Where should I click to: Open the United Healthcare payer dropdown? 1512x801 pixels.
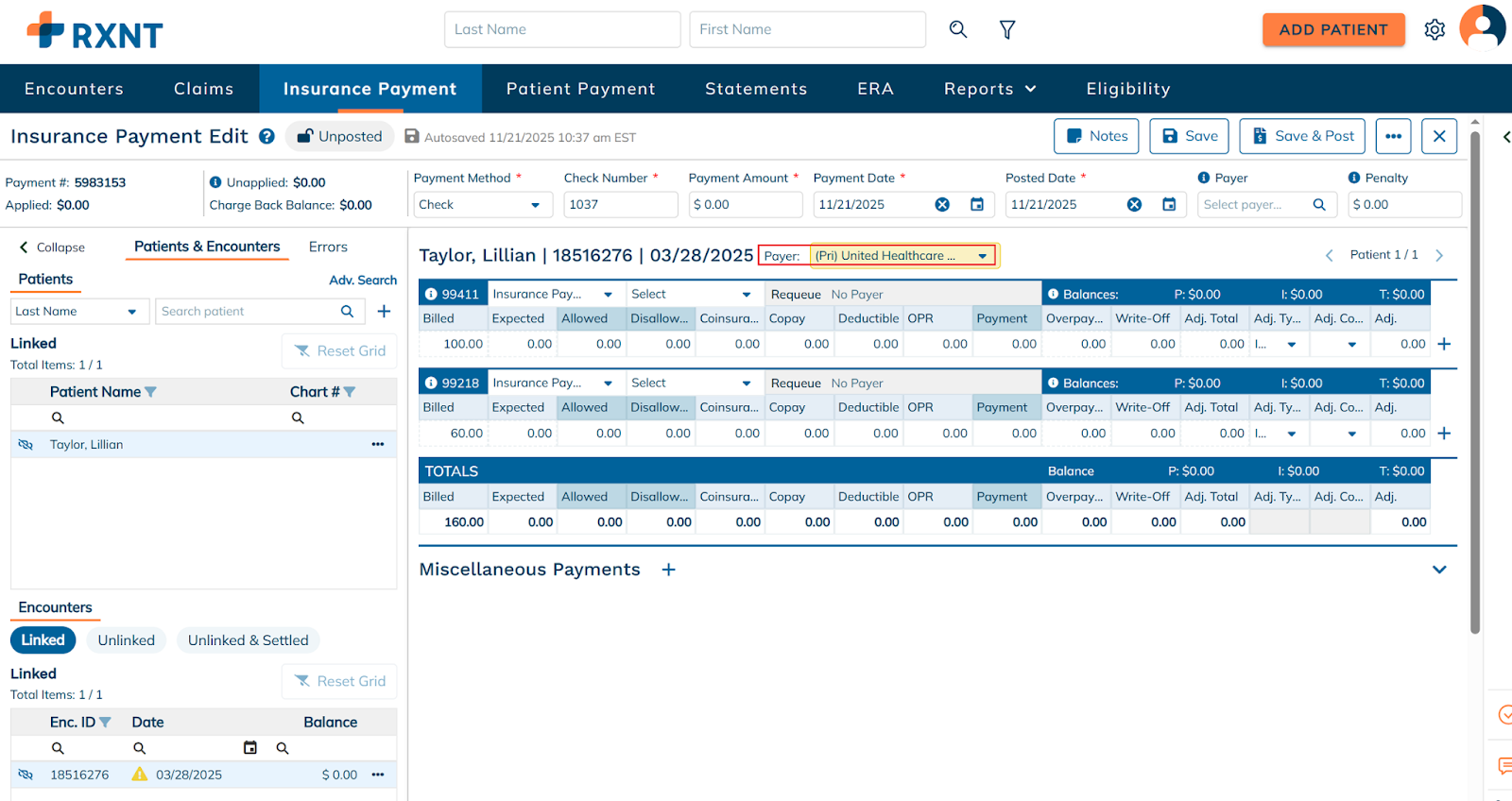pos(902,255)
